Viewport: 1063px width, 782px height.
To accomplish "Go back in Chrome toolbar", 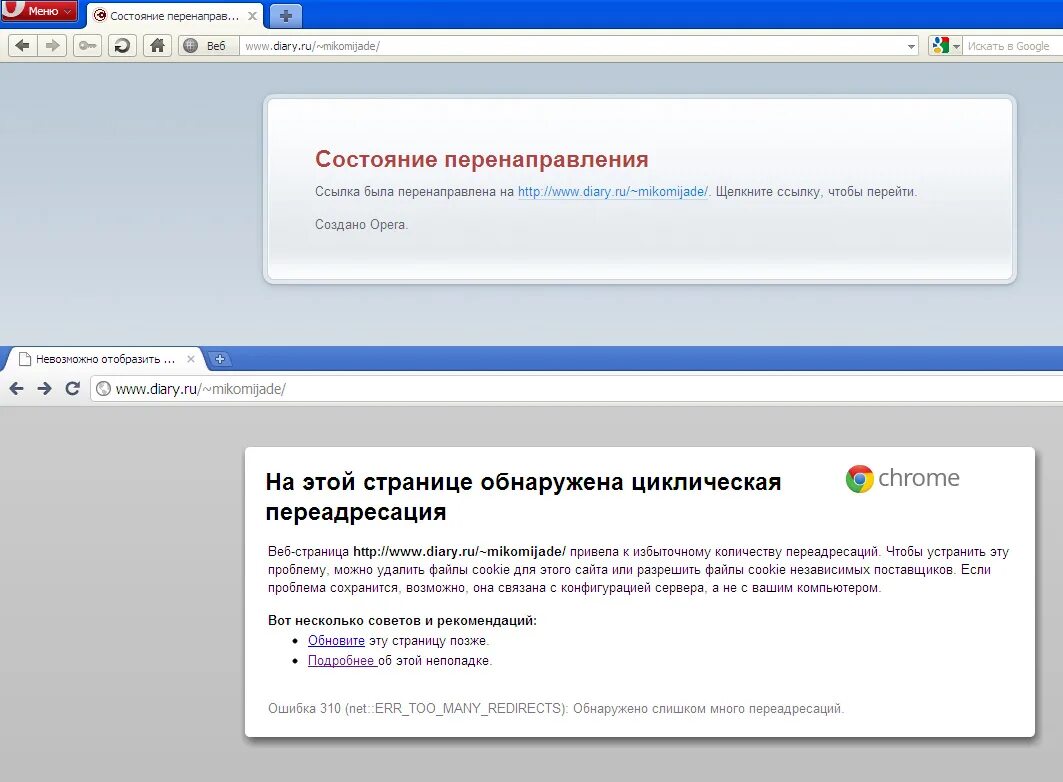I will click(x=16, y=388).
